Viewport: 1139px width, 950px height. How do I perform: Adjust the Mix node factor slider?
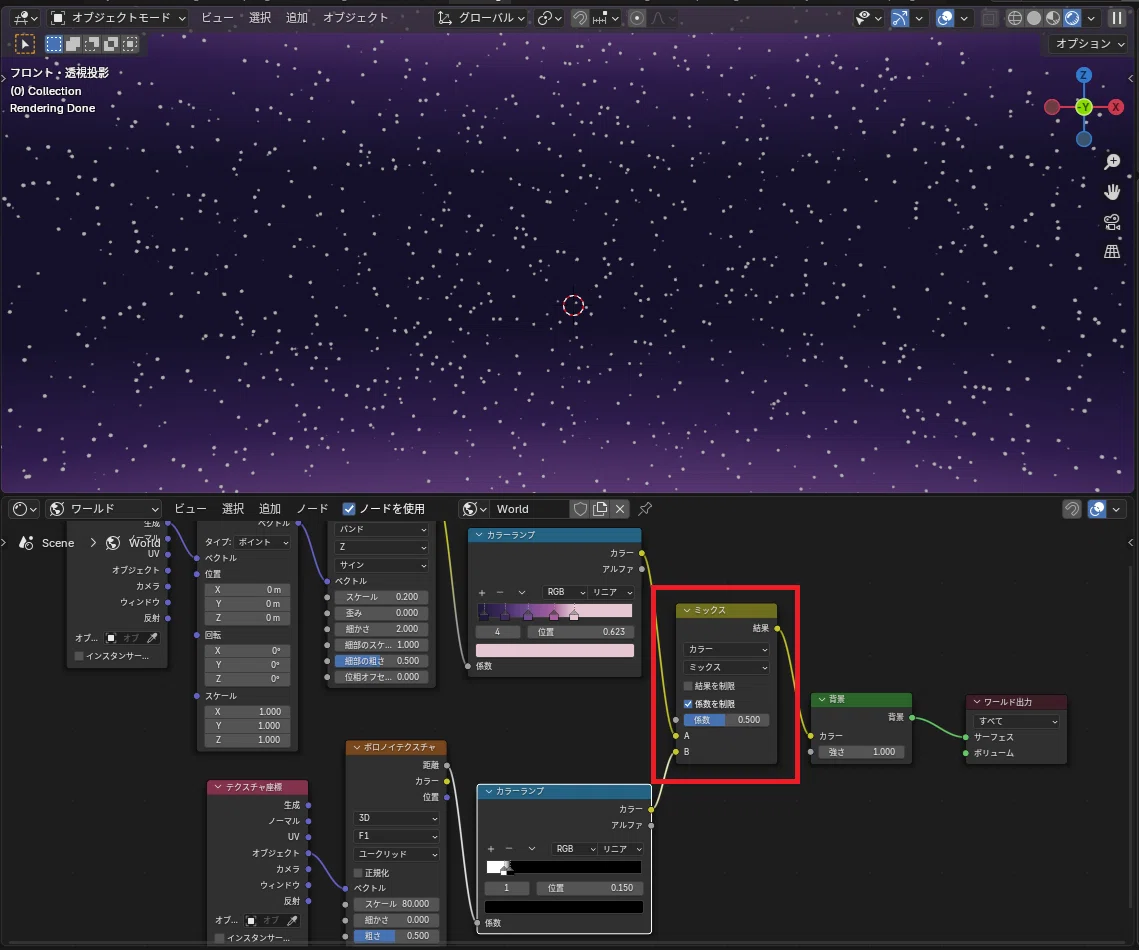(x=726, y=720)
